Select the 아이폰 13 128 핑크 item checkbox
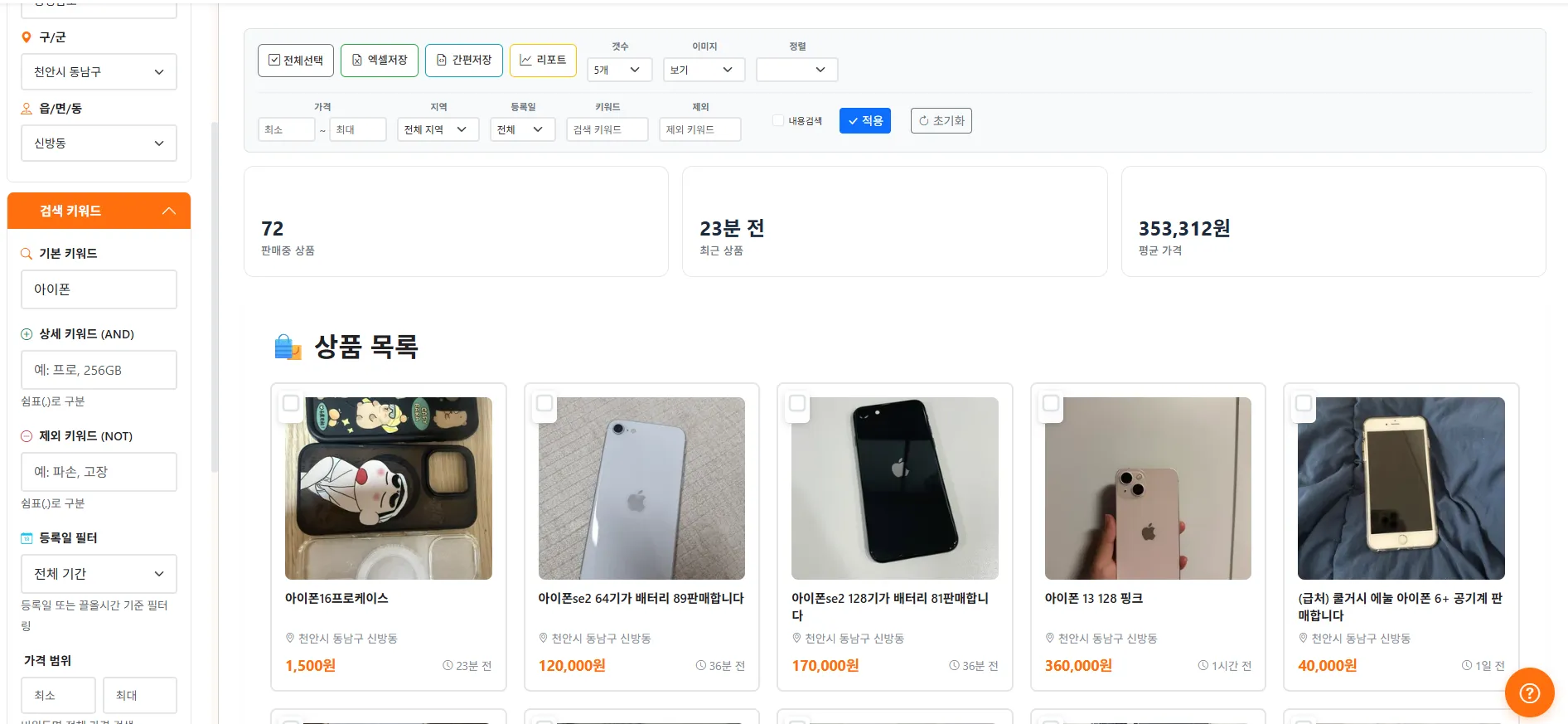The height and width of the screenshot is (724, 1568). (x=1051, y=403)
